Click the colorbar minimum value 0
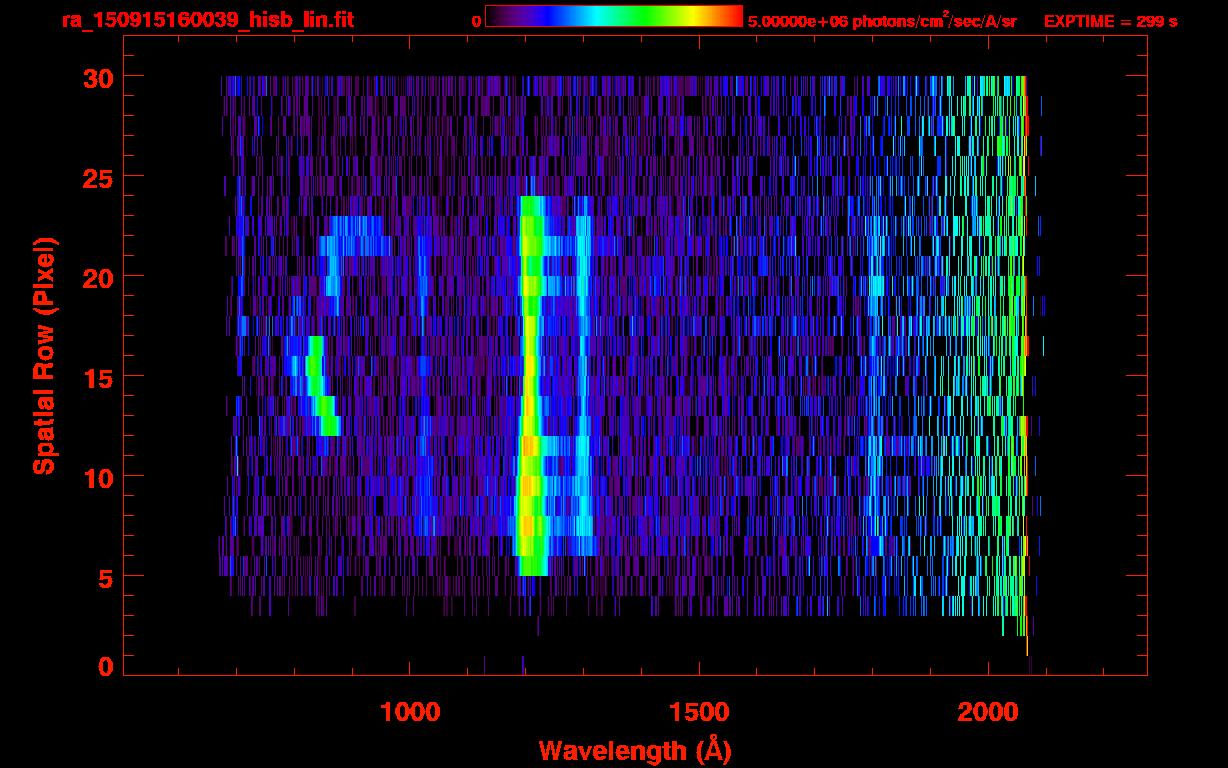Screen dimensions: 1228x768 pyautogui.click(x=476, y=21)
